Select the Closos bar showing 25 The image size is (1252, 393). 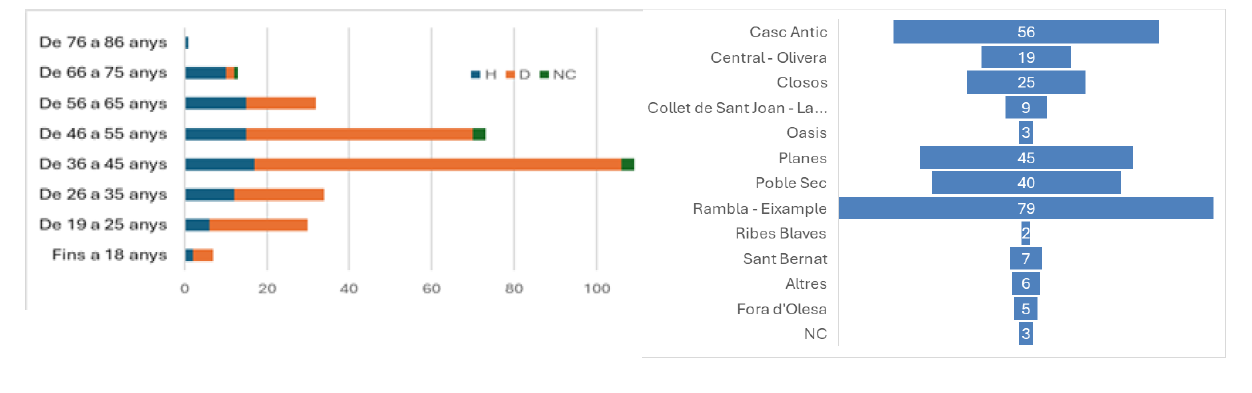1026,82
